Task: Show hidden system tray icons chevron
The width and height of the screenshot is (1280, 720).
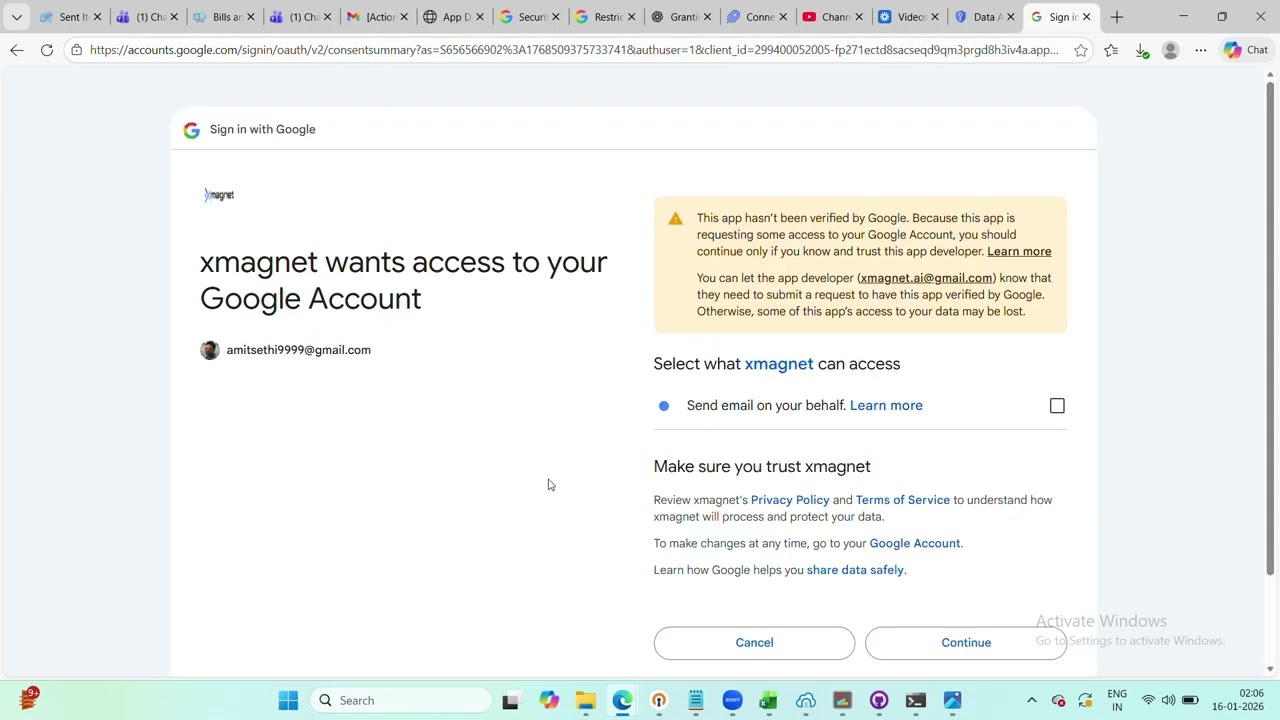Action: 1032,700
